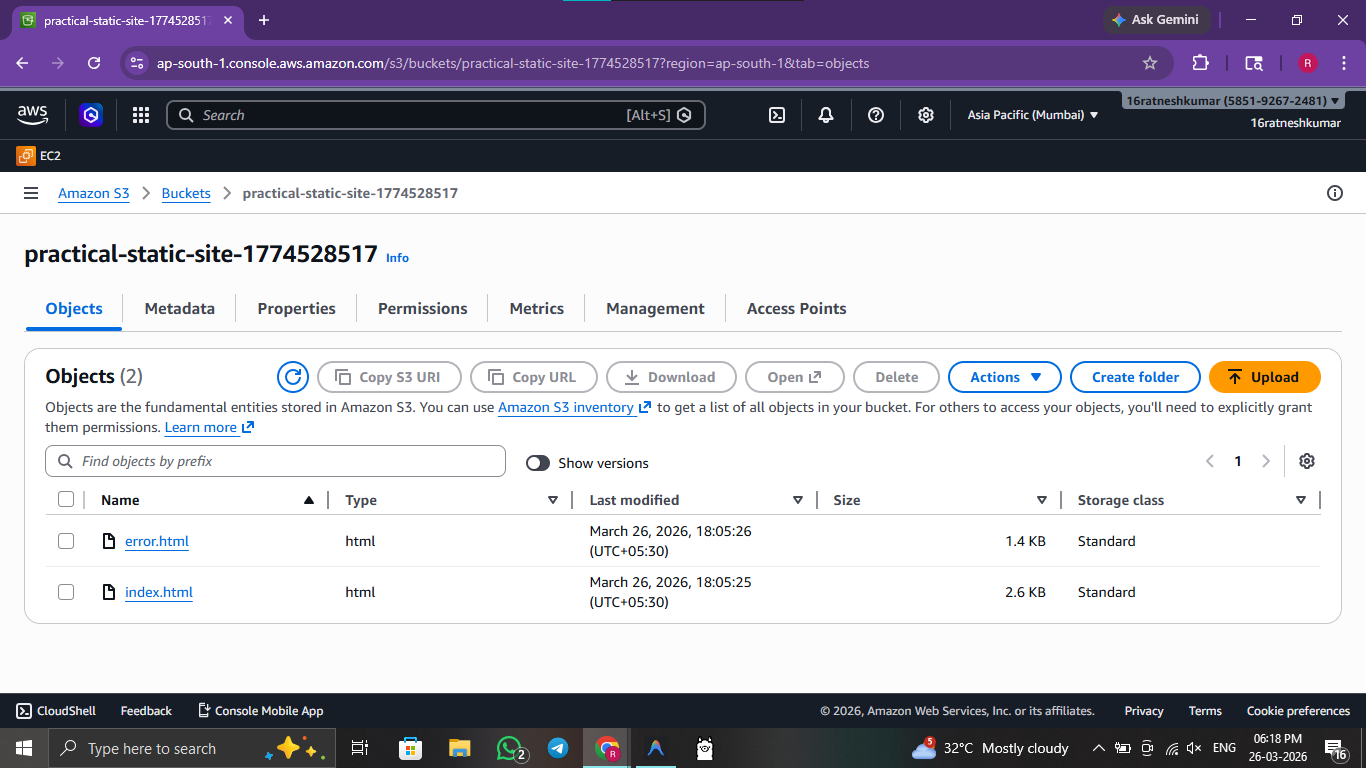This screenshot has height=768, width=1366.
Task: Switch to the Properties tab
Action: tap(297, 309)
